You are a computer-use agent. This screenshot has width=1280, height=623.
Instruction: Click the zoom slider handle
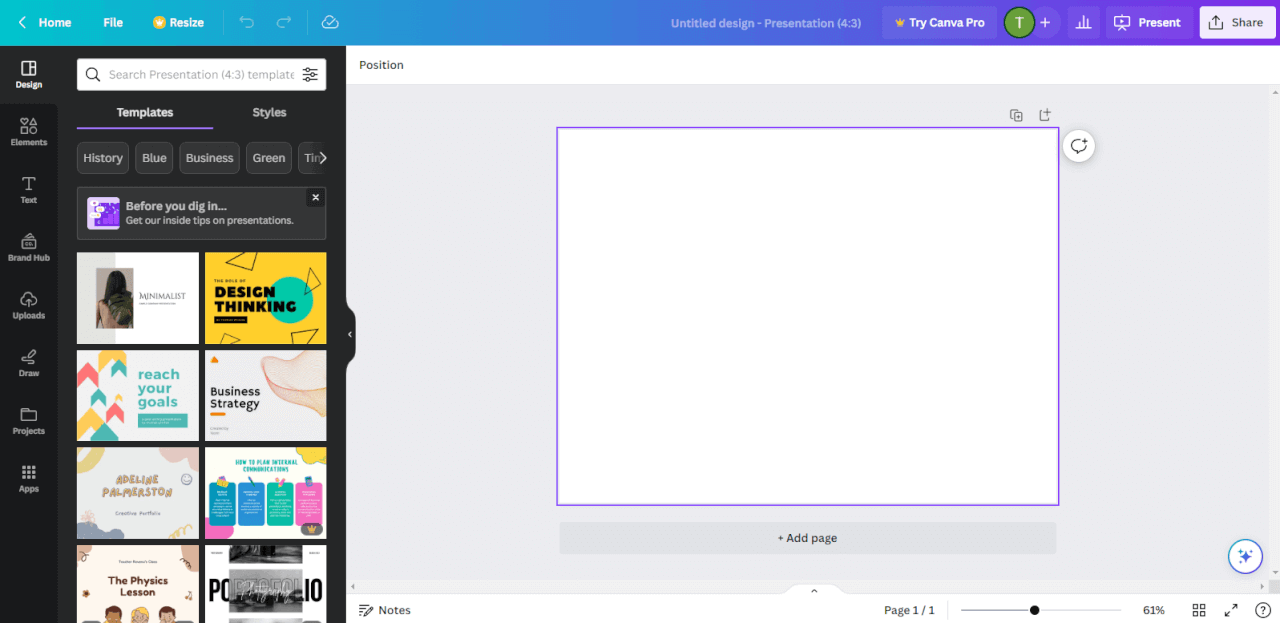tap(1034, 610)
